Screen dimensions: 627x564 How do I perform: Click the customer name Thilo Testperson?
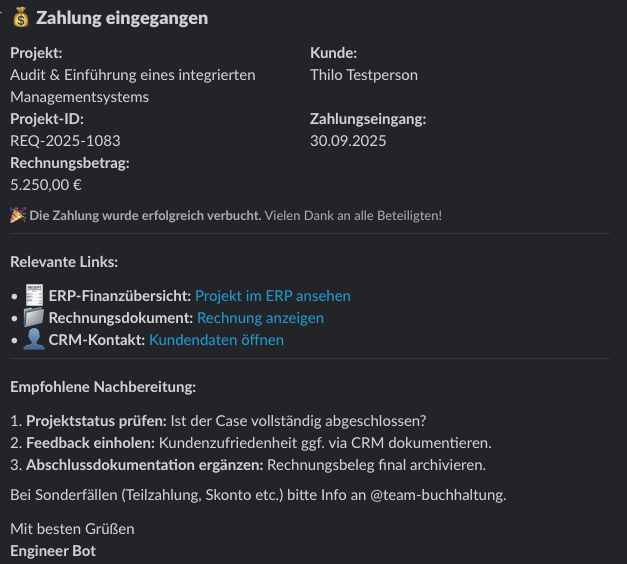click(x=364, y=75)
